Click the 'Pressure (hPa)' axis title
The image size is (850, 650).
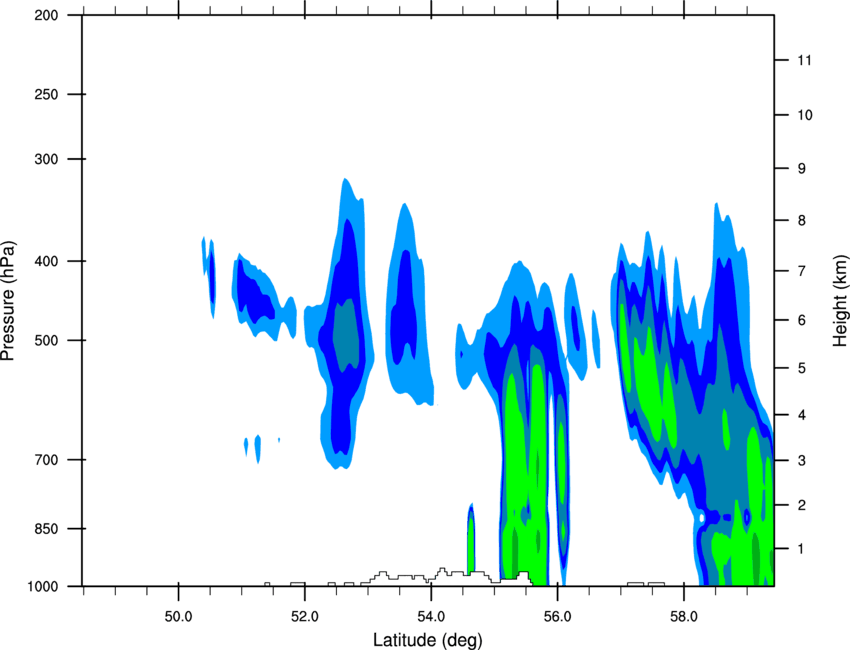coord(8,301)
